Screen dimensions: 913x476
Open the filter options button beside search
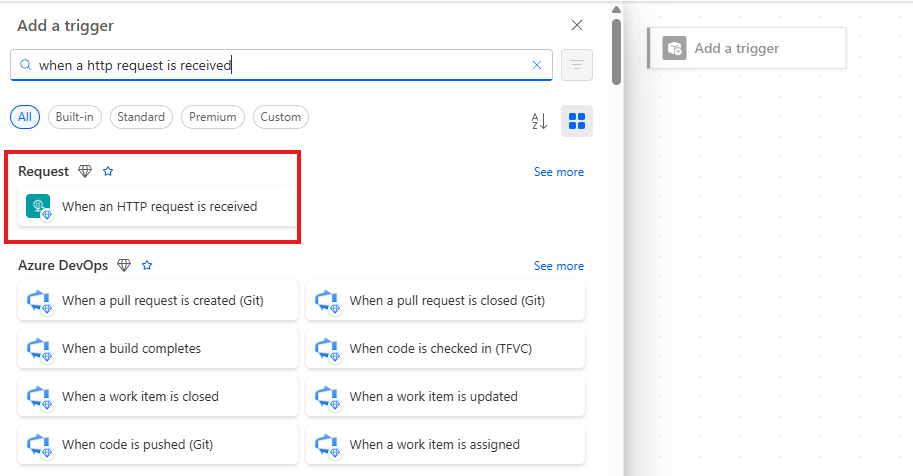coord(576,65)
